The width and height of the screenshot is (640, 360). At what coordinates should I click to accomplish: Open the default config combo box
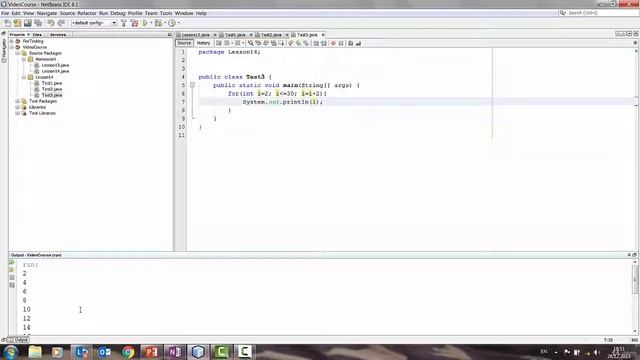tap(94, 23)
